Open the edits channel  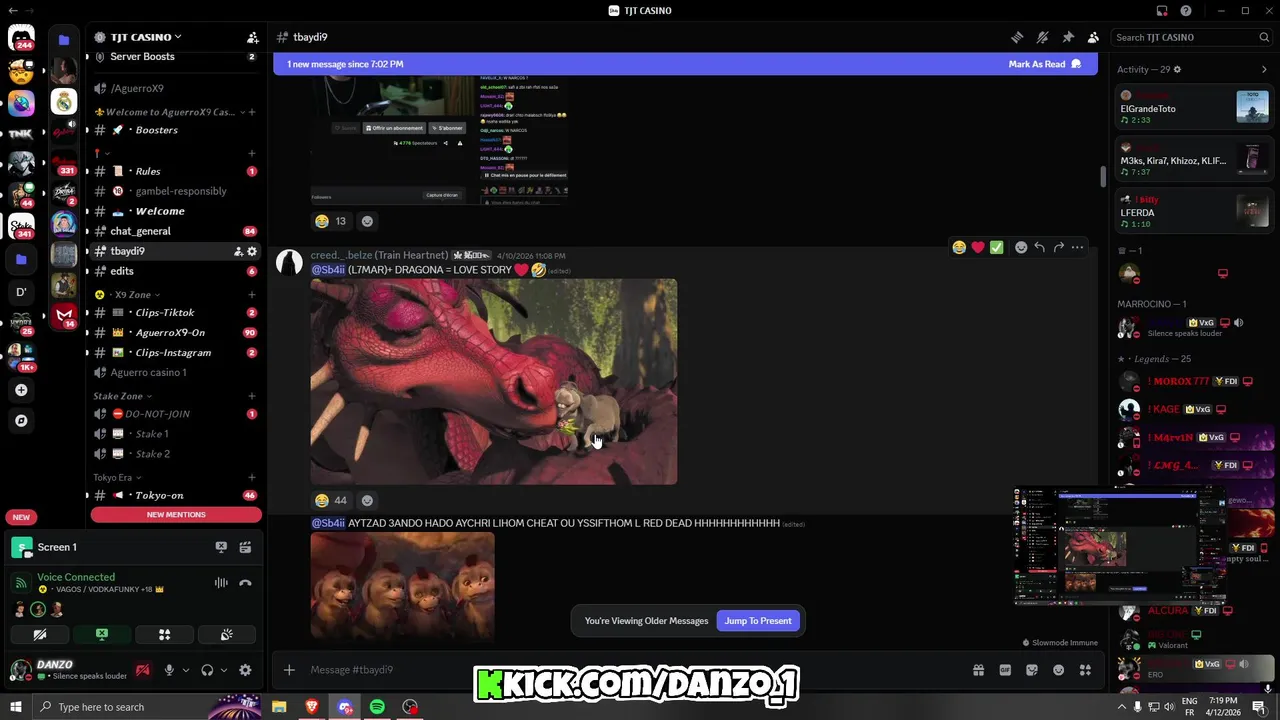pyautogui.click(x=175, y=271)
